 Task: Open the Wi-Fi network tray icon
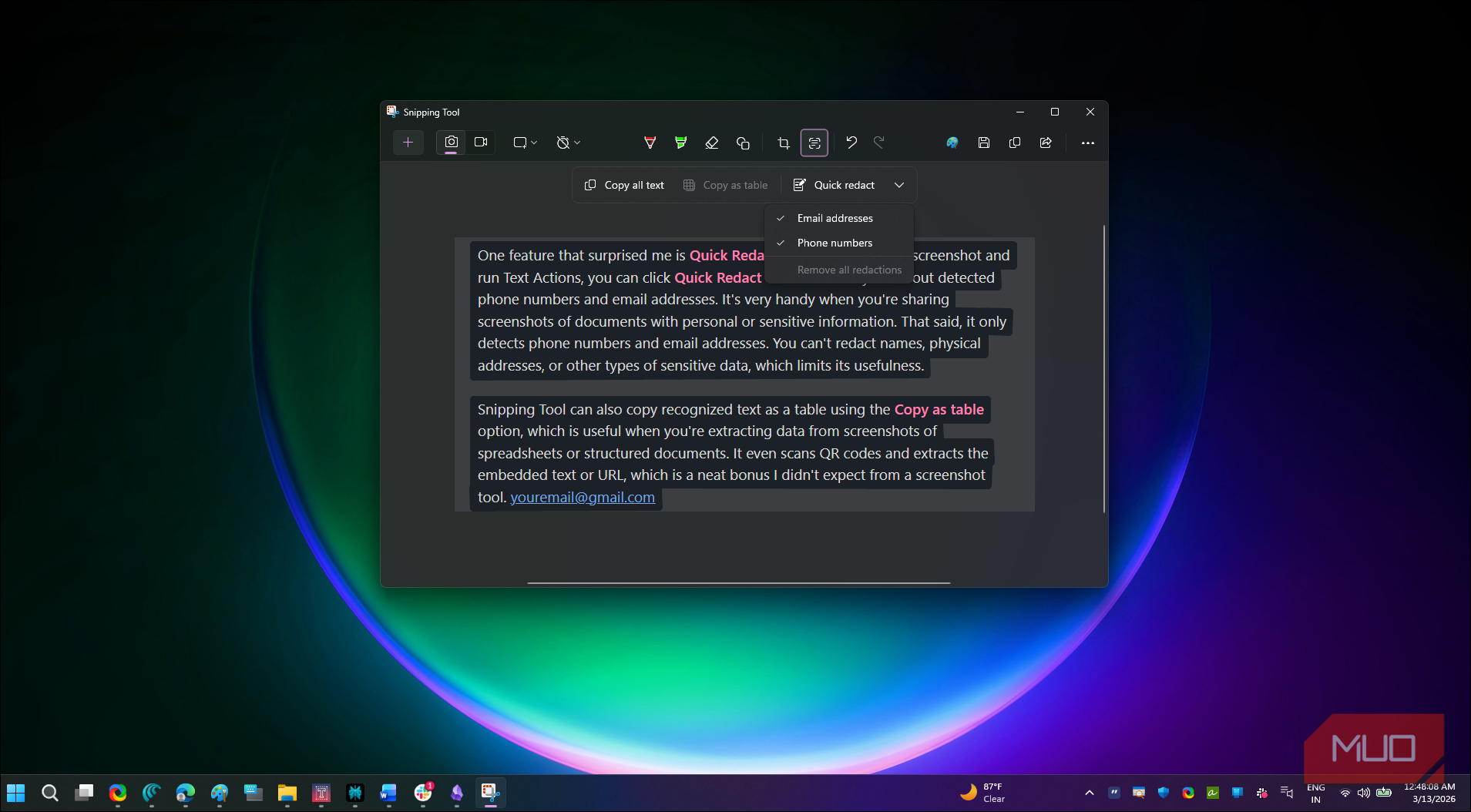pos(1345,793)
